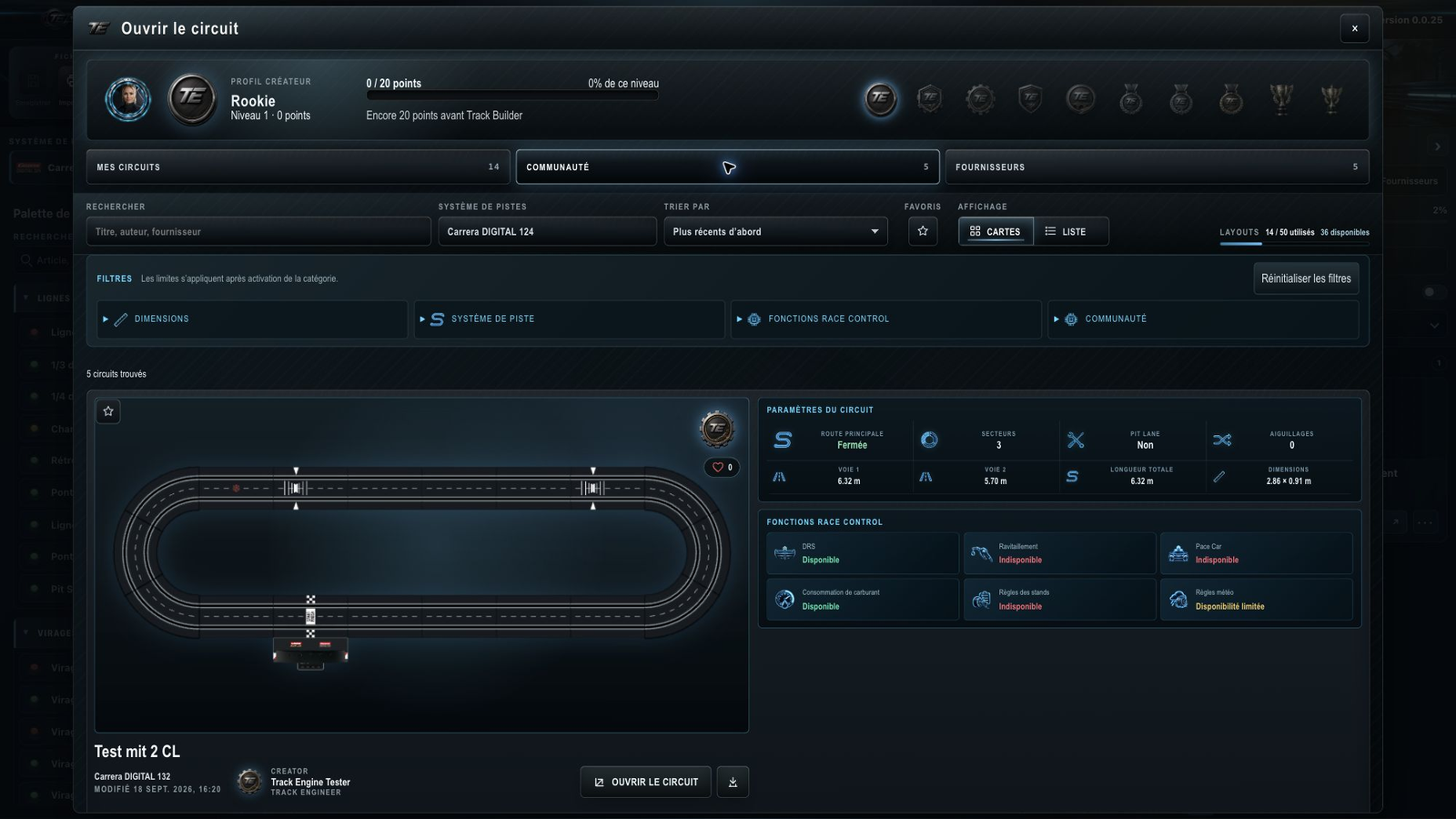Switch display to Cartes view
This screenshot has width=1456, height=819.
996,231
